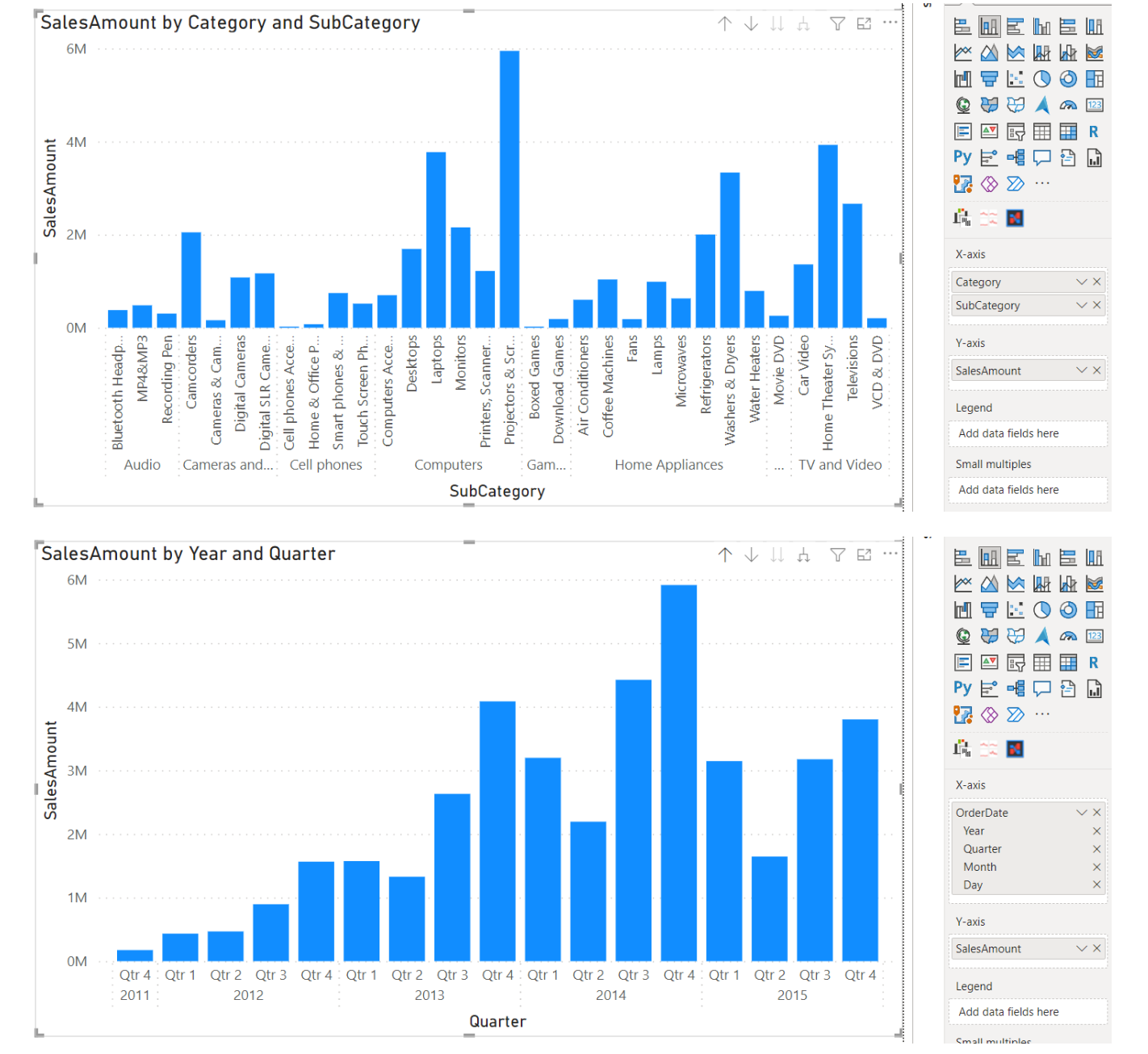Viewport: 1148px width, 1054px height.
Task: Select the line chart icon in lower gallery
Action: pyautogui.click(x=963, y=583)
